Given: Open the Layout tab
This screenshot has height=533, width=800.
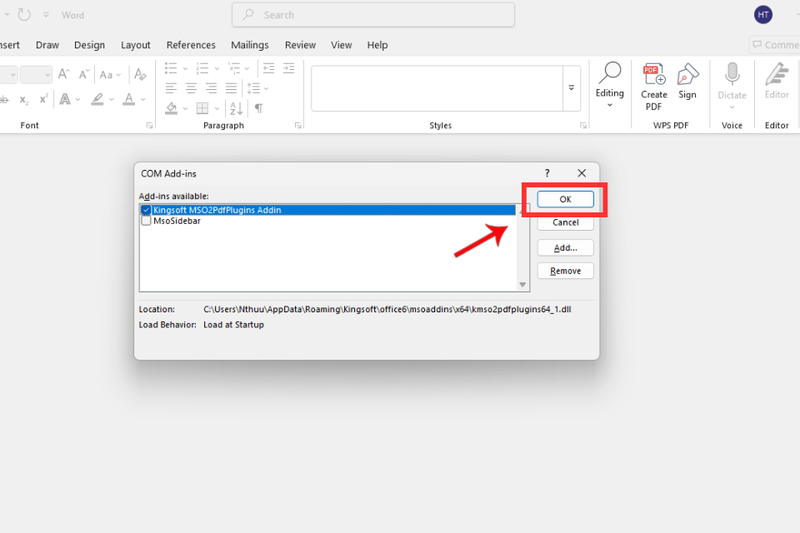Looking at the screenshot, I should click(x=135, y=45).
